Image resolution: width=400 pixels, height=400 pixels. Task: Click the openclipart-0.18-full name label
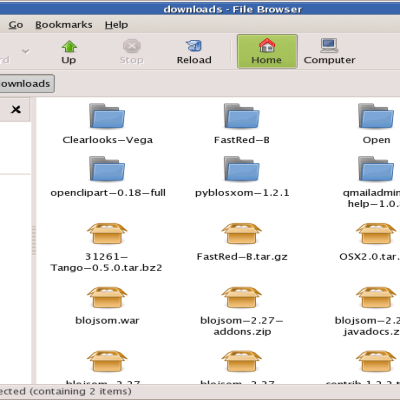point(108,193)
